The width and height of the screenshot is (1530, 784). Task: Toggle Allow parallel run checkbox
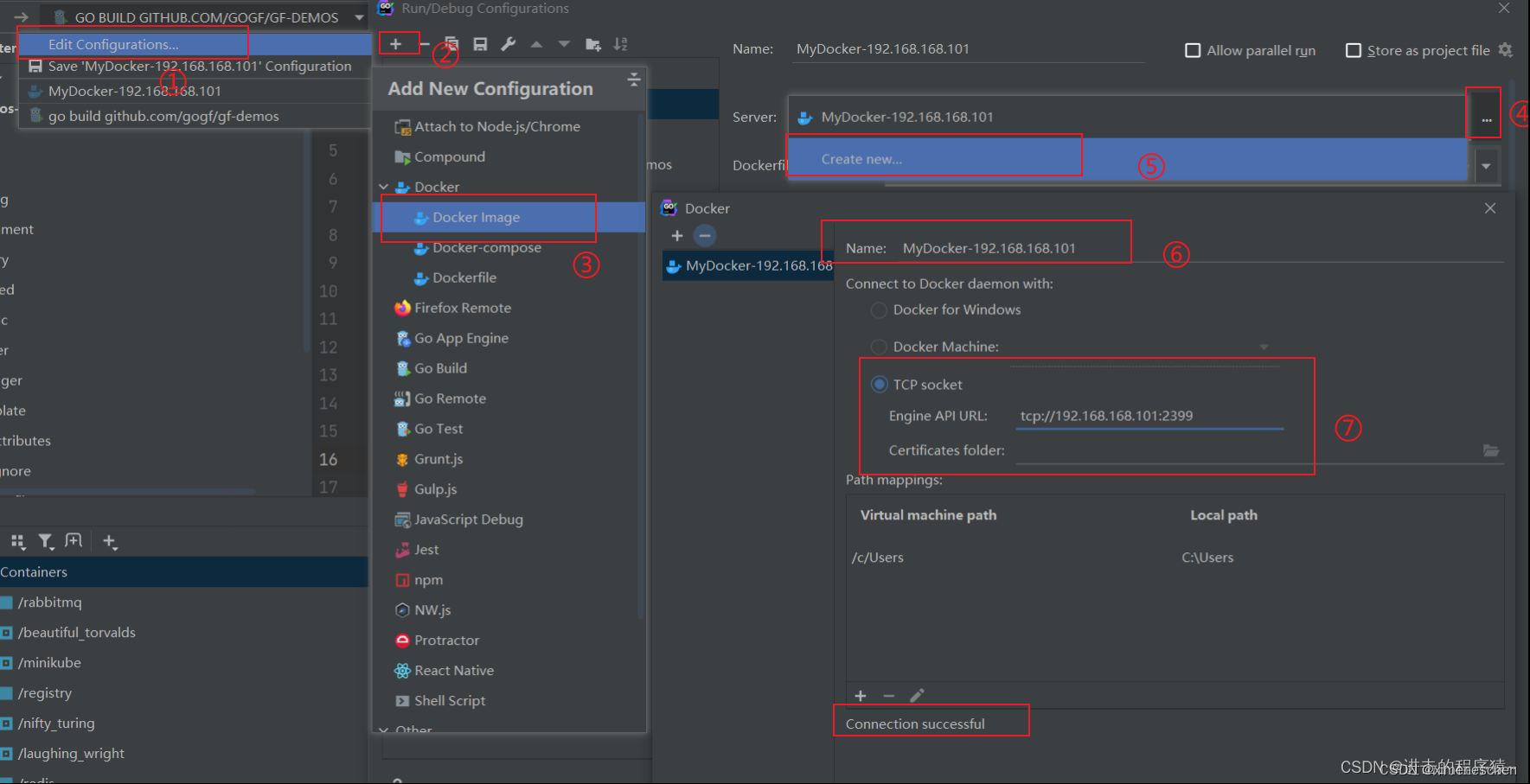click(1193, 50)
